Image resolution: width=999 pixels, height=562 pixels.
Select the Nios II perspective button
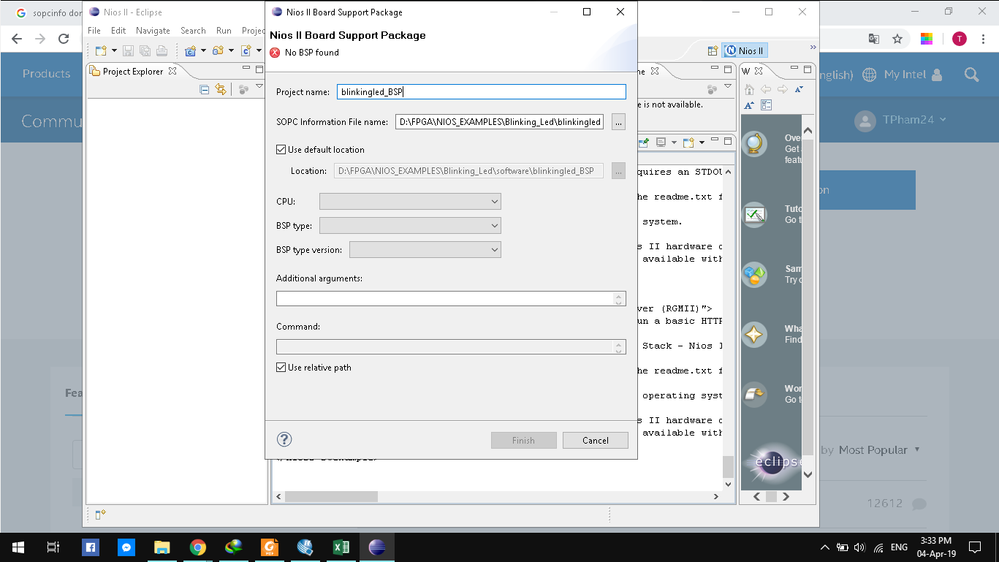(745, 51)
